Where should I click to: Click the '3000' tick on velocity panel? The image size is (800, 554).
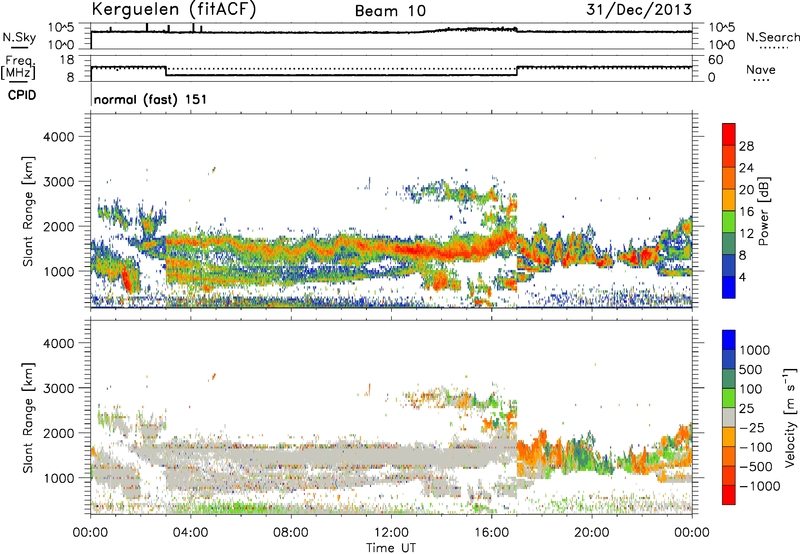click(x=59, y=388)
